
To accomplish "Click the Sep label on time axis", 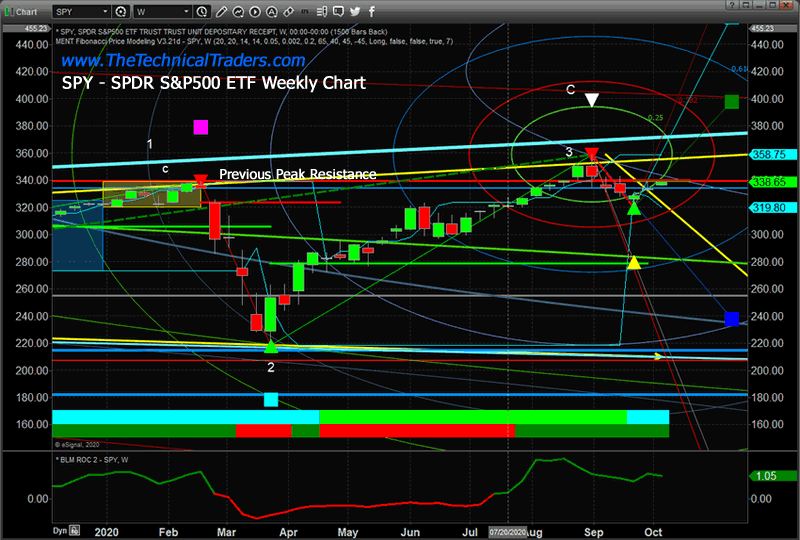I will coord(593,532).
